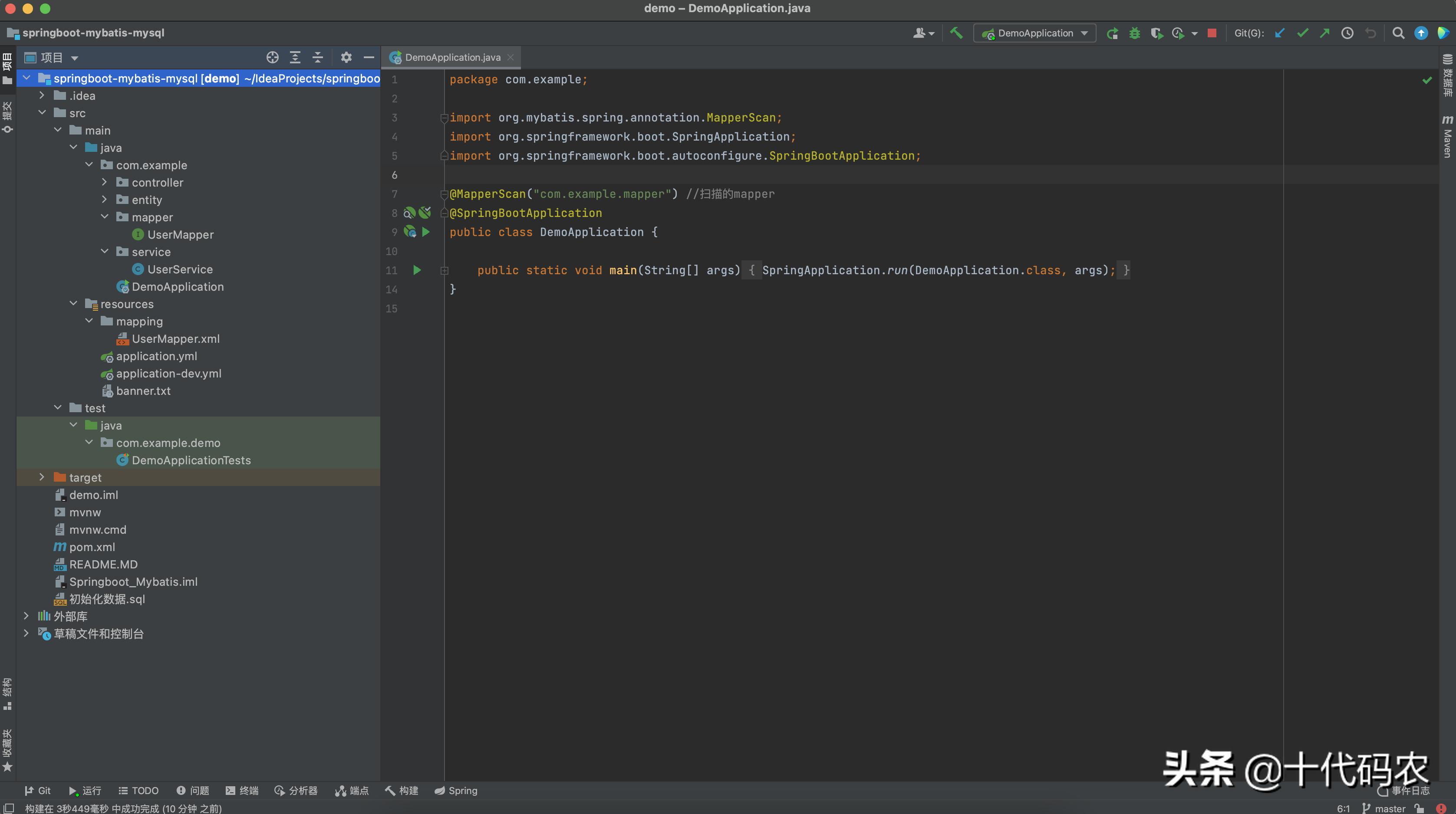Image resolution: width=1456 pixels, height=814 pixels.
Task: Open the 数据库 side panel
Action: (1447, 75)
